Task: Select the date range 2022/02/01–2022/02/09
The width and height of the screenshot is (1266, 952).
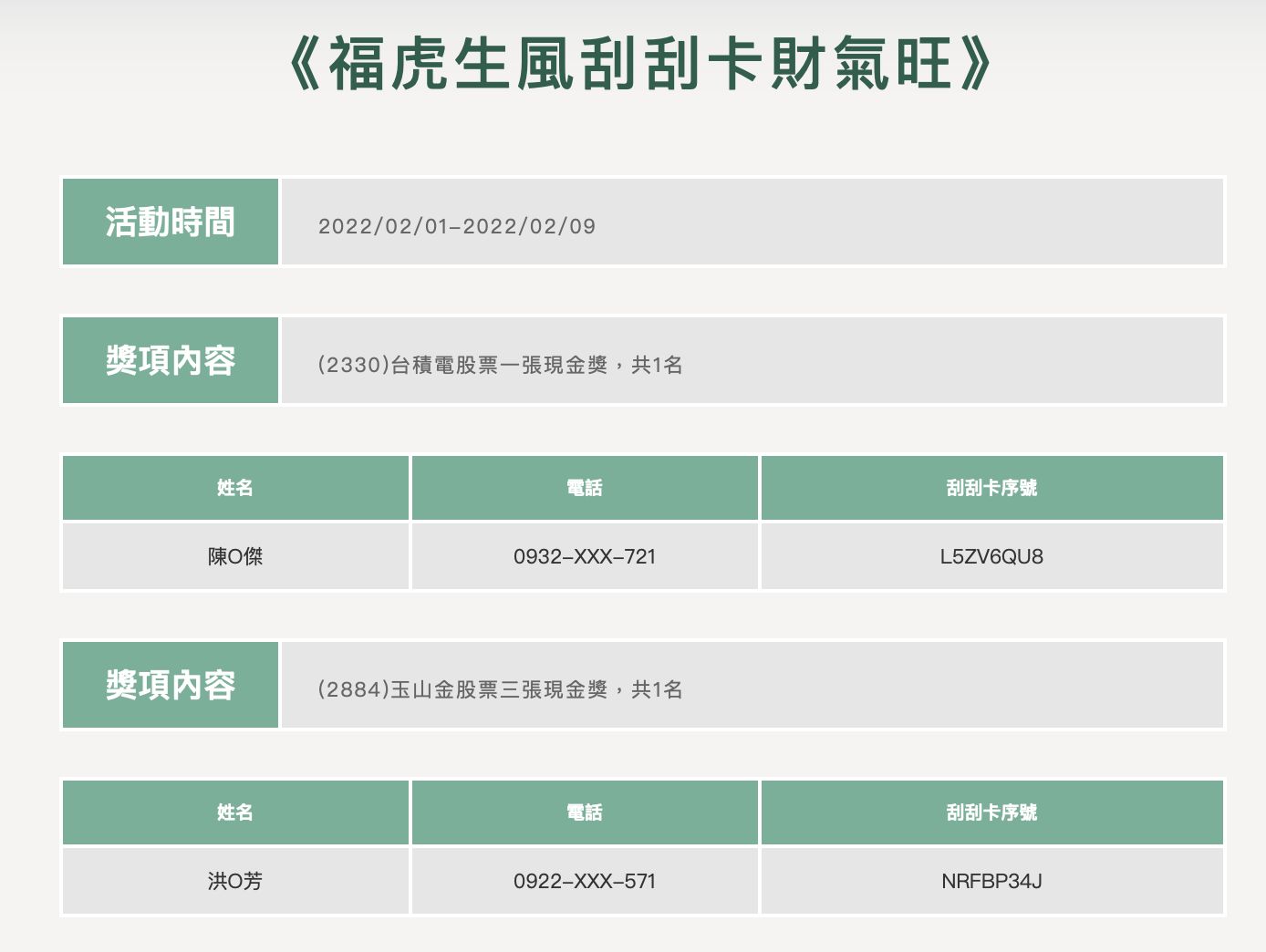Action: point(456,226)
